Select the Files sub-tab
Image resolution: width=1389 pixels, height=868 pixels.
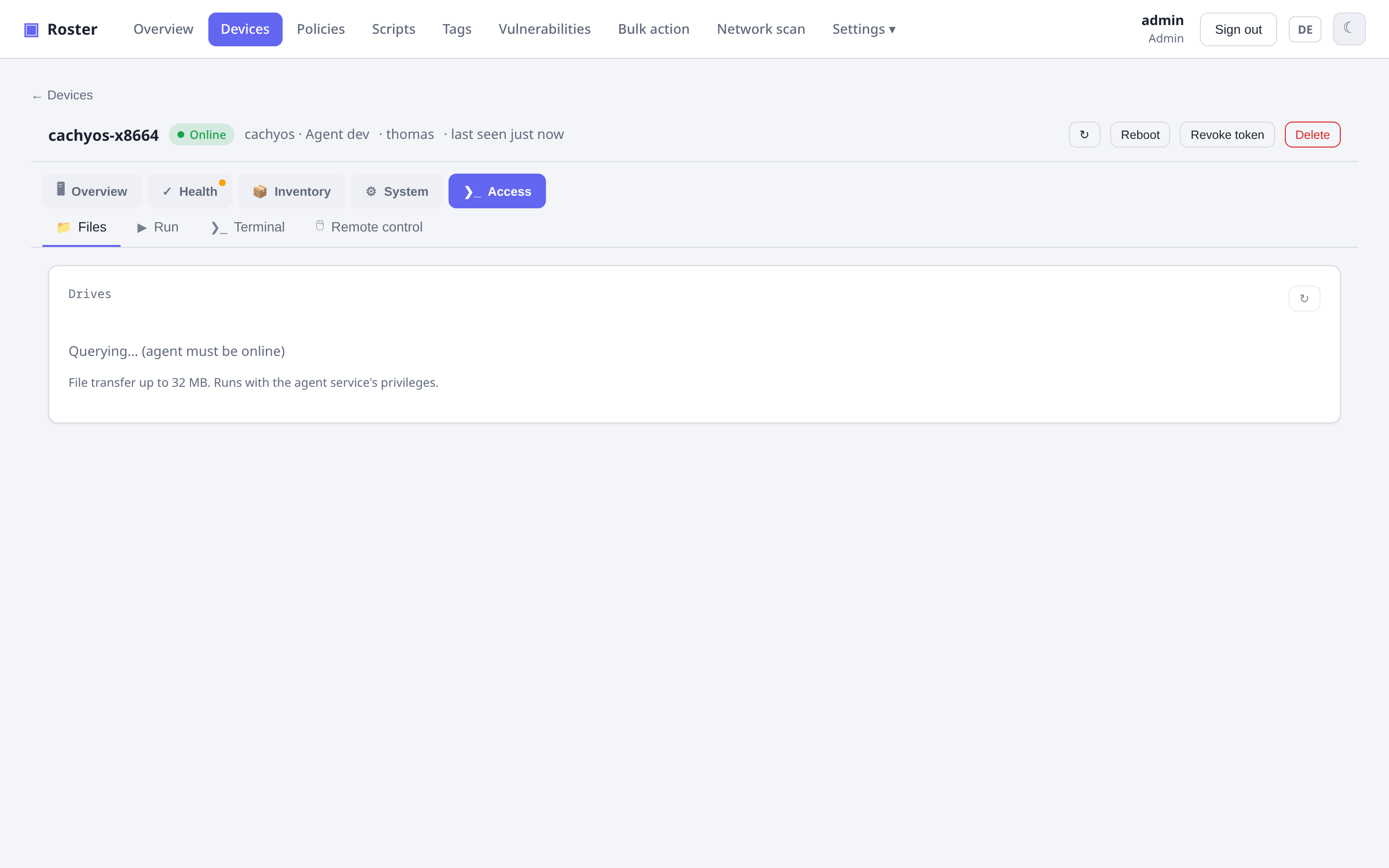(x=82, y=227)
